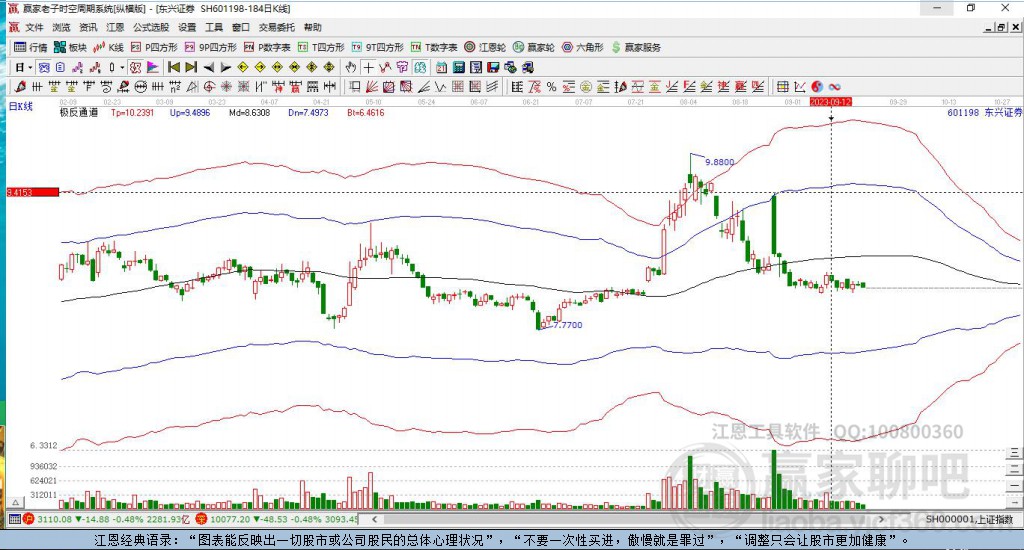The image size is (1024, 550).
Task: Open the 设置 menu
Action: click(187, 27)
